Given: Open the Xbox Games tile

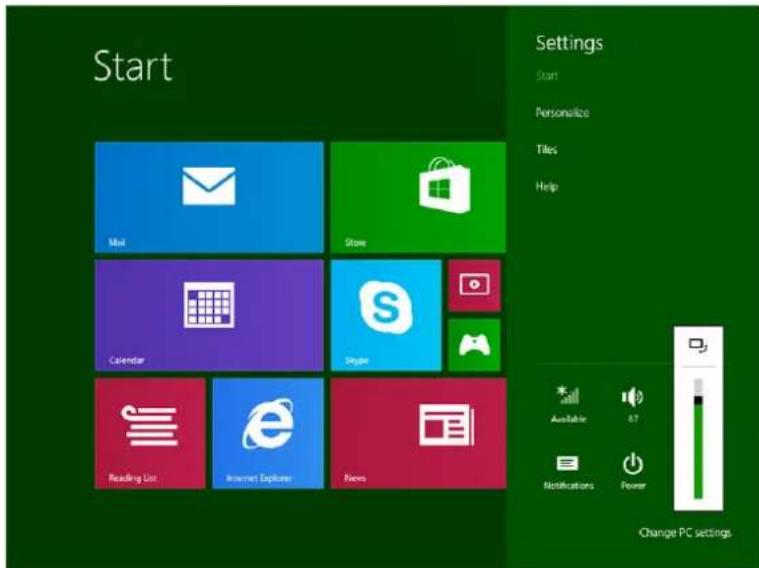Looking at the screenshot, I should [474, 345].
